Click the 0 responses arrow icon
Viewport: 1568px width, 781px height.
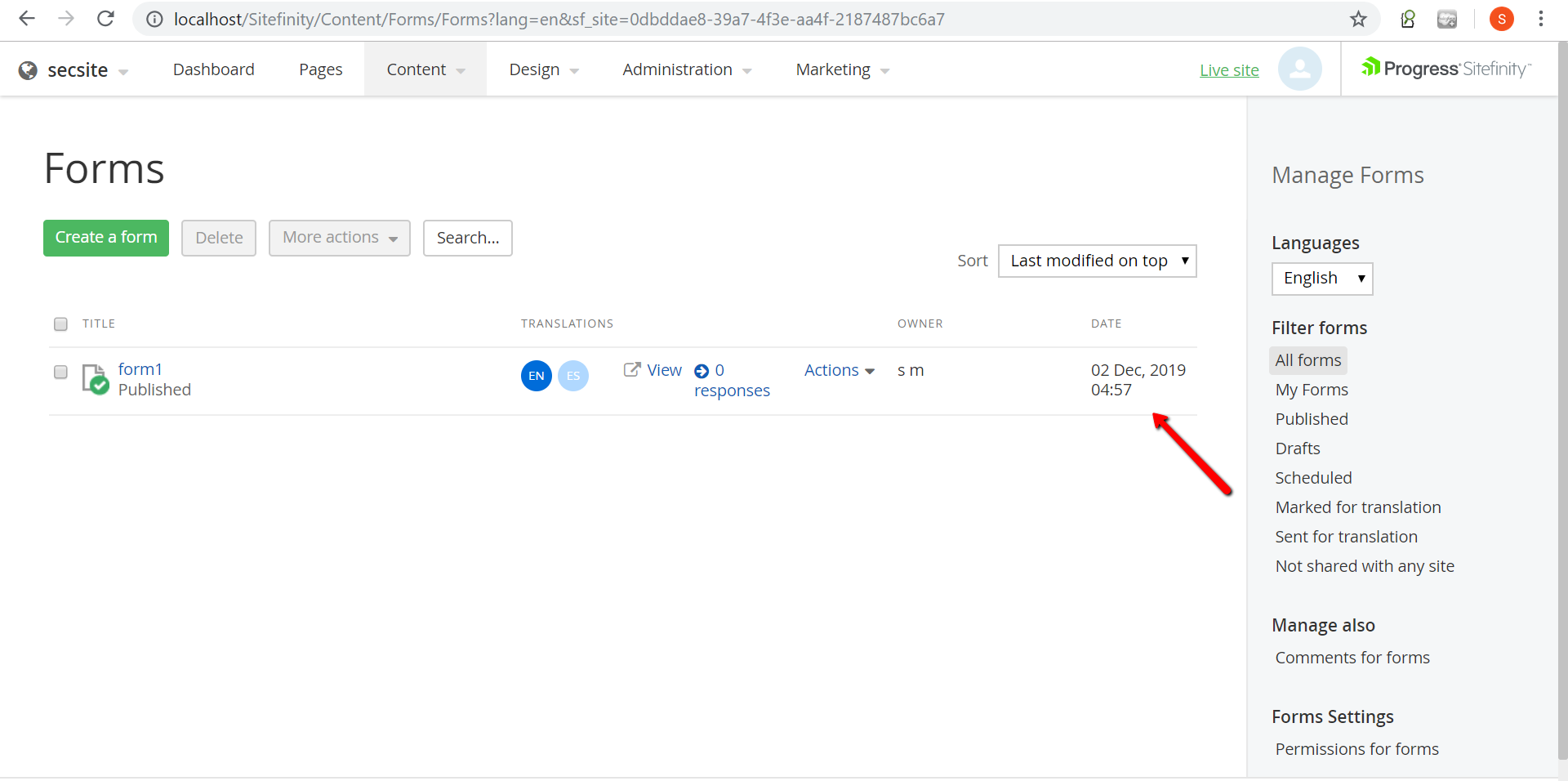click(702, 371)
